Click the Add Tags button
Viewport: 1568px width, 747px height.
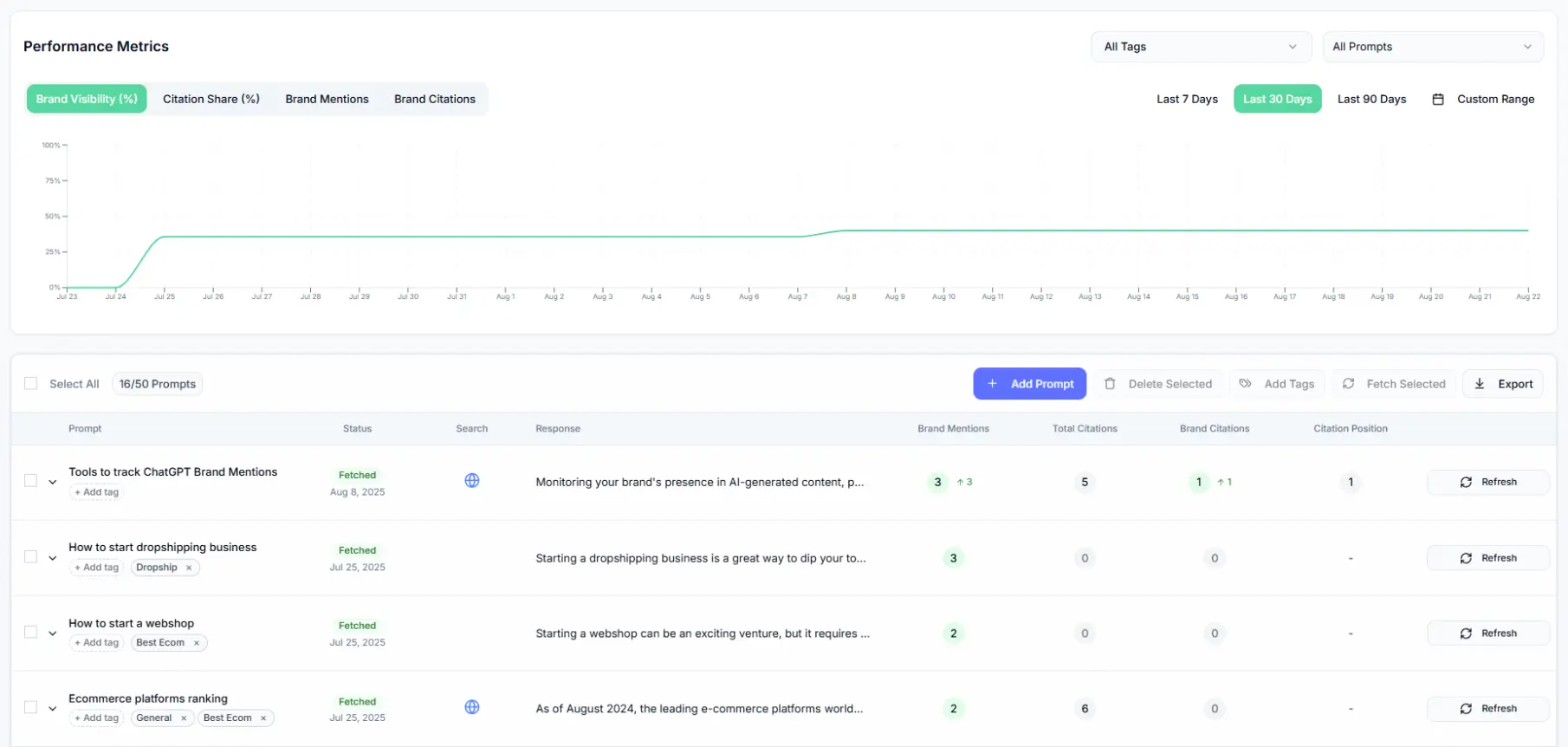tap(1277, 384)
